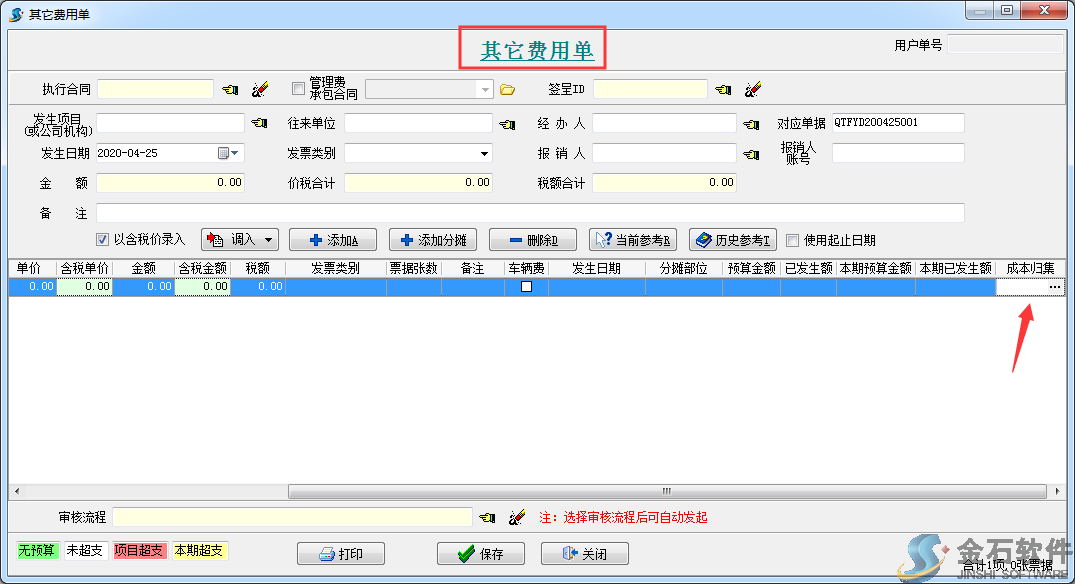Open the 审核流程 lookup icon
This screenshot has width=1075, height=584.
(489, 516)
